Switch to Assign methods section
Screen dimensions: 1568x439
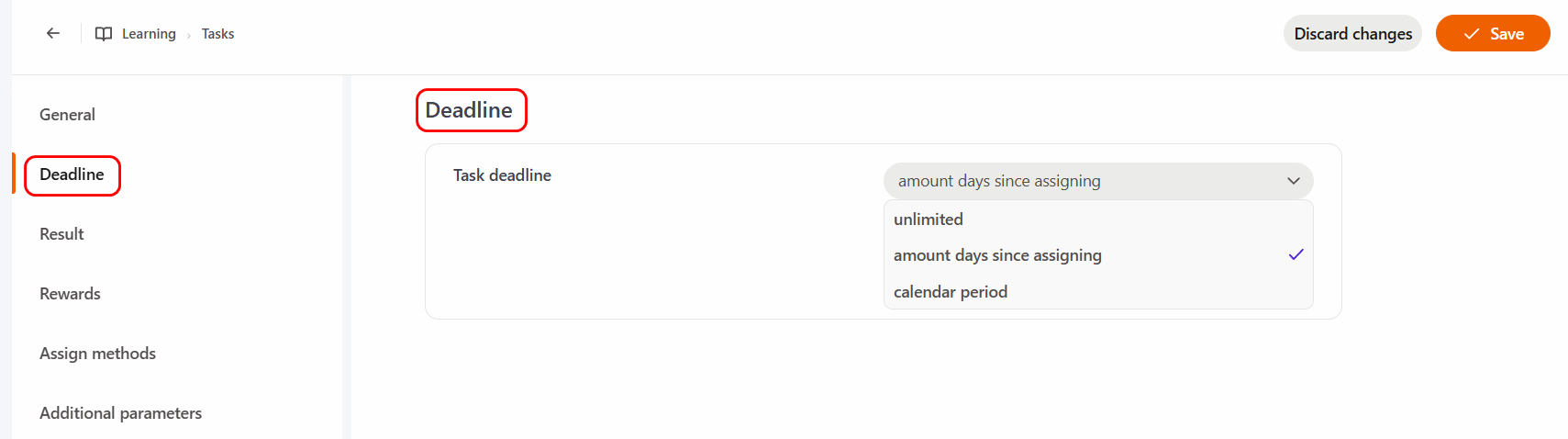(97, 354)
